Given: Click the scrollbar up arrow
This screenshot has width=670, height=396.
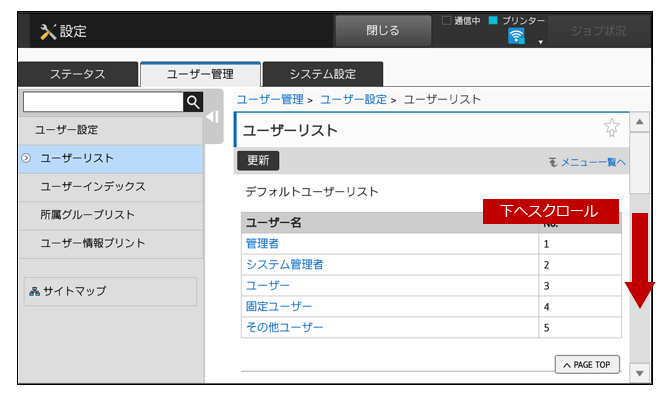Looking at the screenshot, I should coord(640,122).
